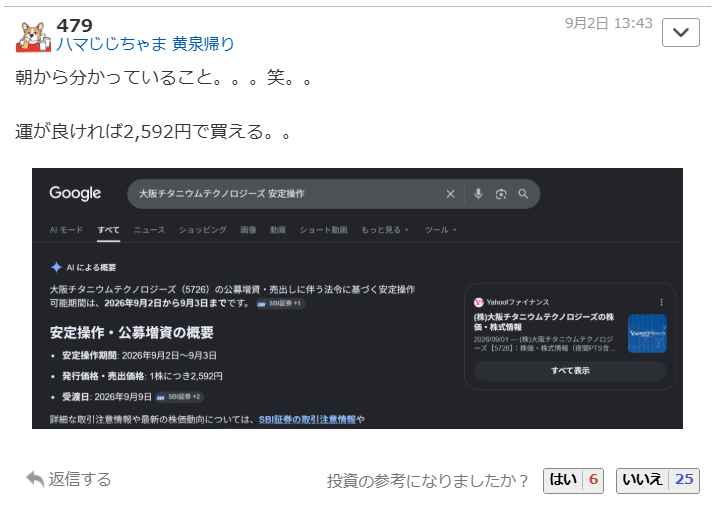Click text 朝から分かっていること
This screenshot has width=728, height=517.
pyautogui.click(x=114, y=77)
